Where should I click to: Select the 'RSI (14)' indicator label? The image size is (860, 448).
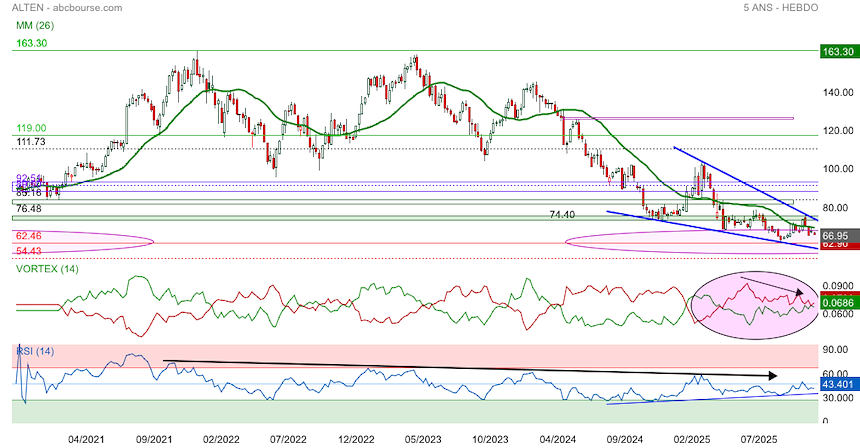pos(35,351)
